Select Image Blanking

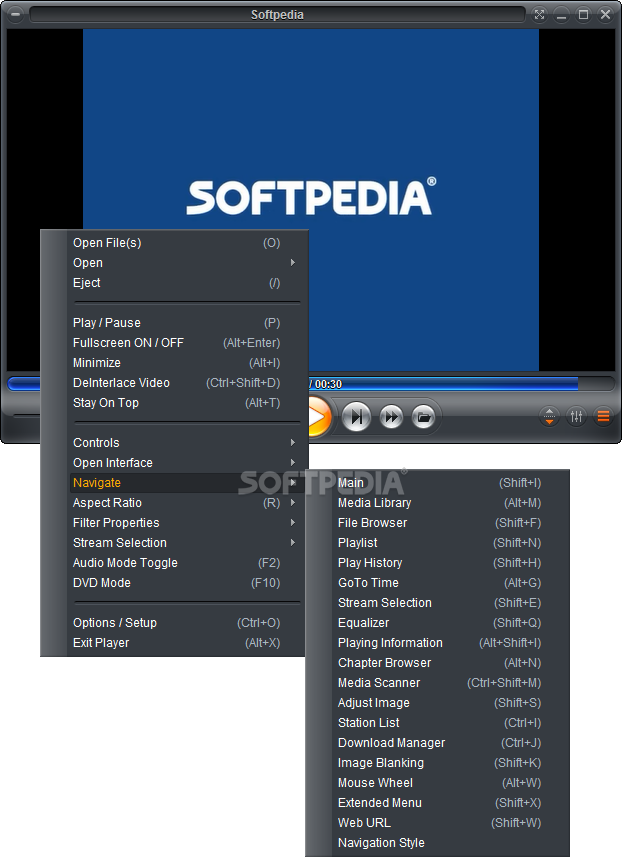tap(450, 763)
